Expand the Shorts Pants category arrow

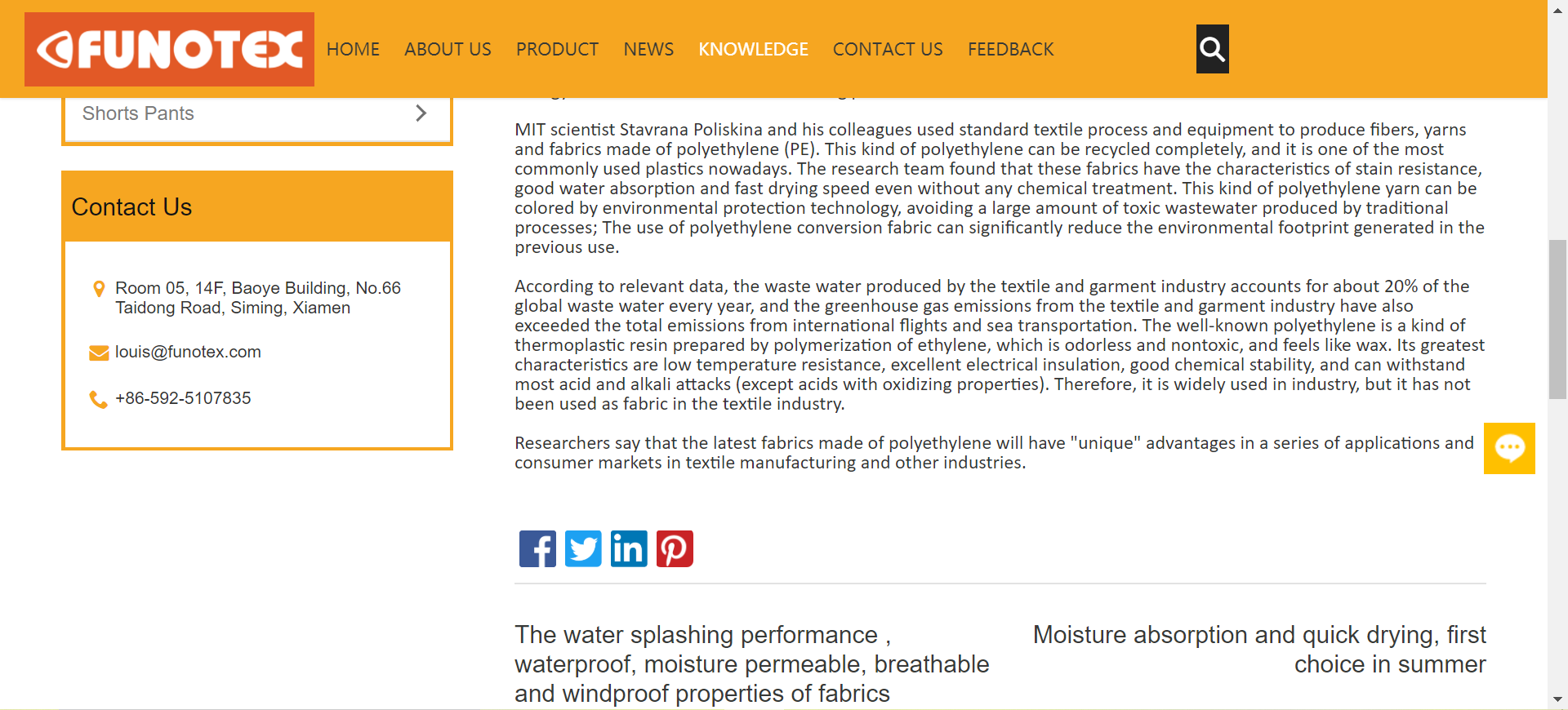click(421, 113)
